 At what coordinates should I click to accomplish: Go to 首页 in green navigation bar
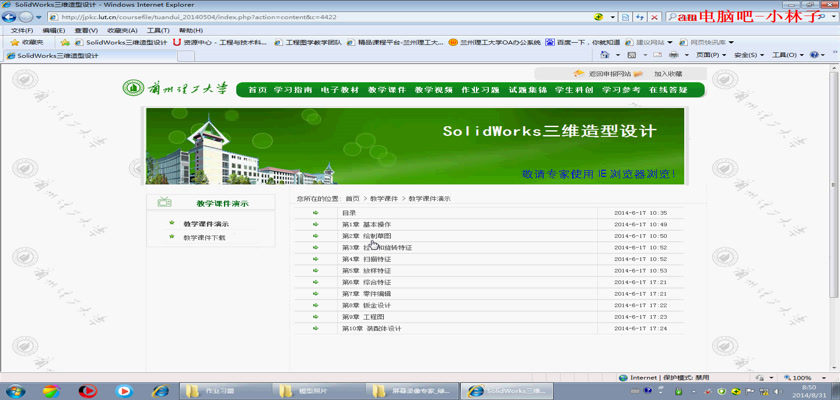pyautogui.click(x=257, y=90)
